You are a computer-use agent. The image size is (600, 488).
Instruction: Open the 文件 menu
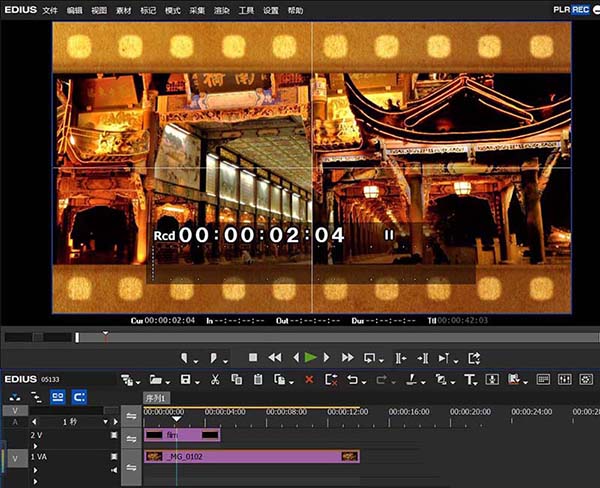pos(50,10)
